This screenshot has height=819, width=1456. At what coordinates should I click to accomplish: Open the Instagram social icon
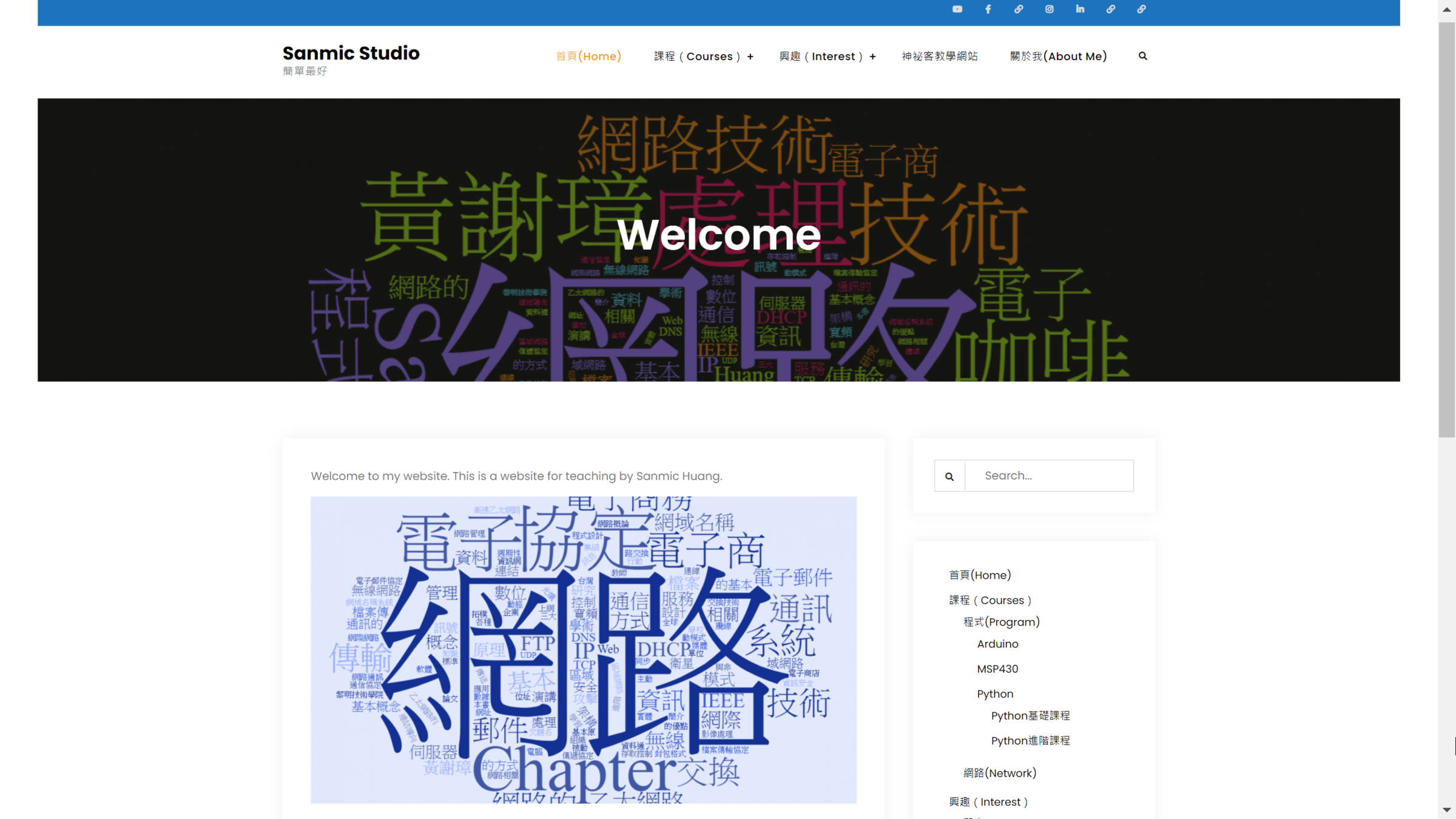pos(1050,9)
